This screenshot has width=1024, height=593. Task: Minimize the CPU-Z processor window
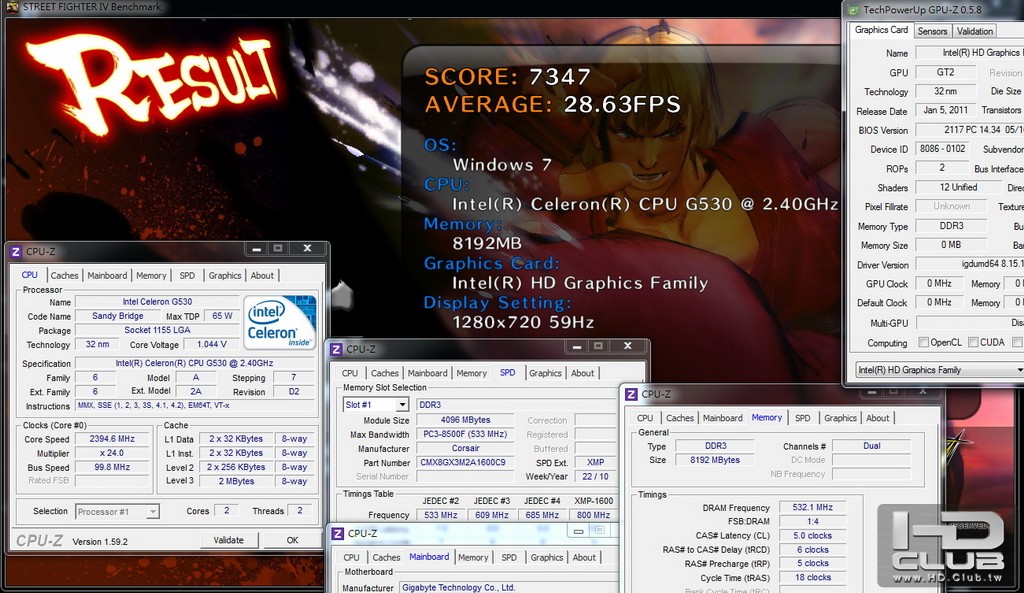pos(257,249)
